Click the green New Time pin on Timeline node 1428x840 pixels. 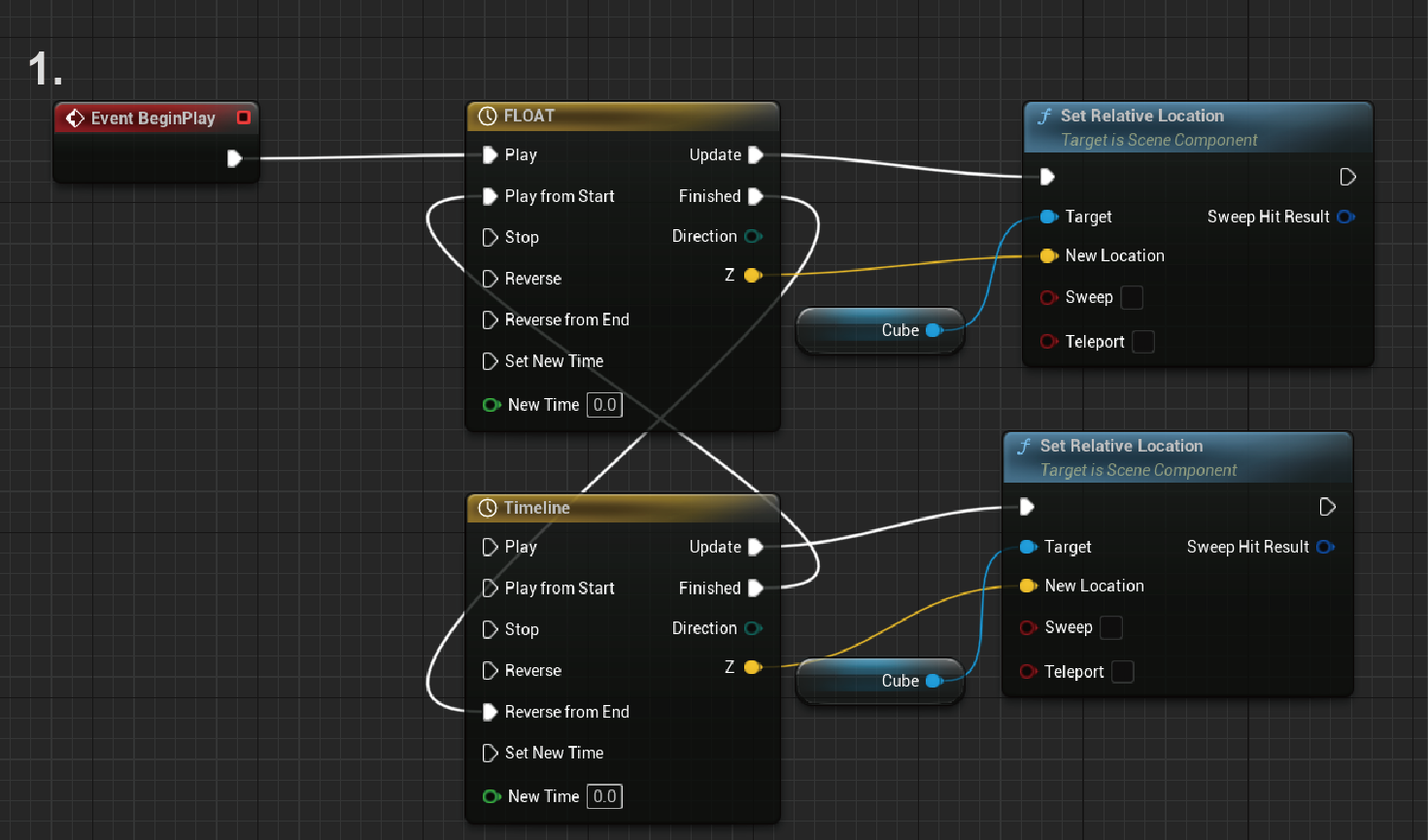pos(492,796)
